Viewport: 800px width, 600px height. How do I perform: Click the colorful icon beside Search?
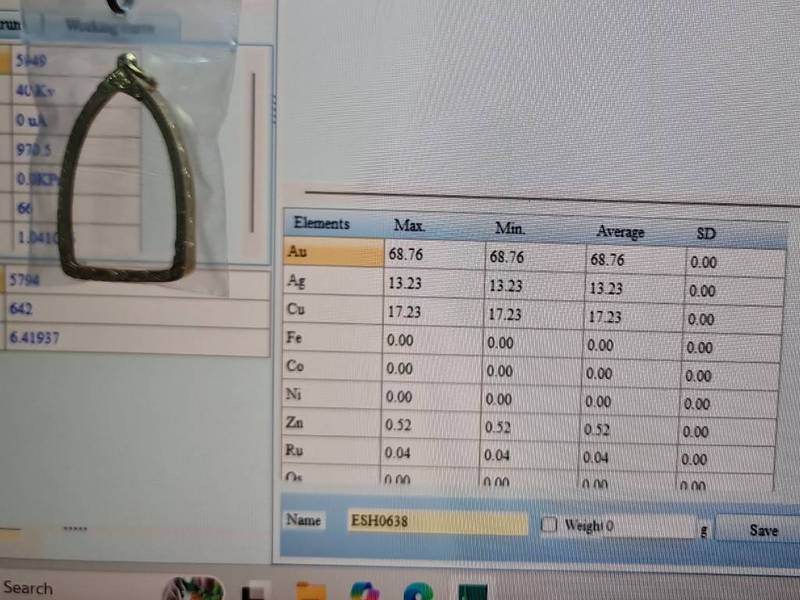[192, 589]
